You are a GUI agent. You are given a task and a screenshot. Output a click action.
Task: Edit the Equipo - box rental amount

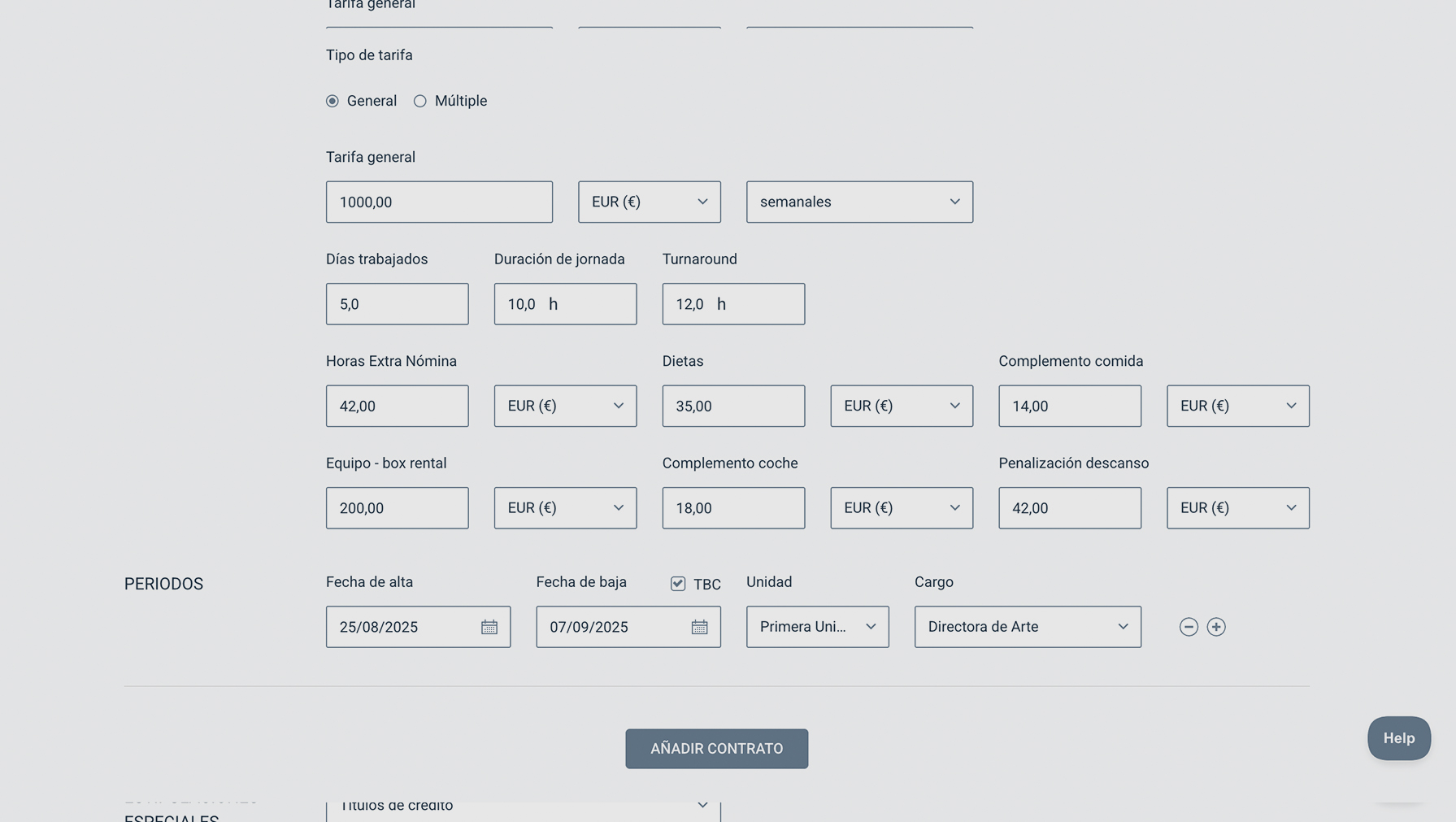397,508
